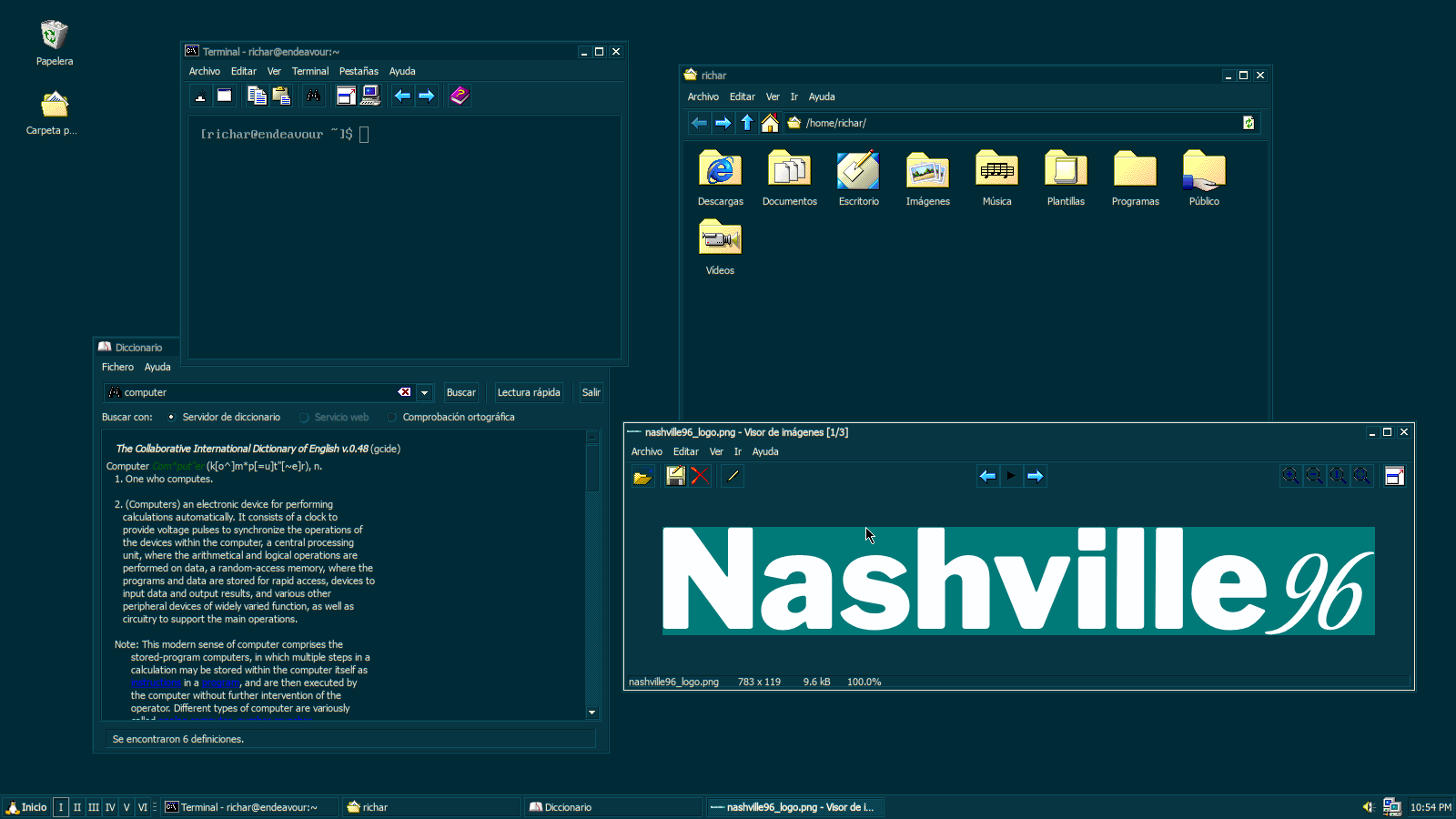Viewport: 1456px width, 819px height.
Task: Click the Inicio start button
Action: (25, 807)
